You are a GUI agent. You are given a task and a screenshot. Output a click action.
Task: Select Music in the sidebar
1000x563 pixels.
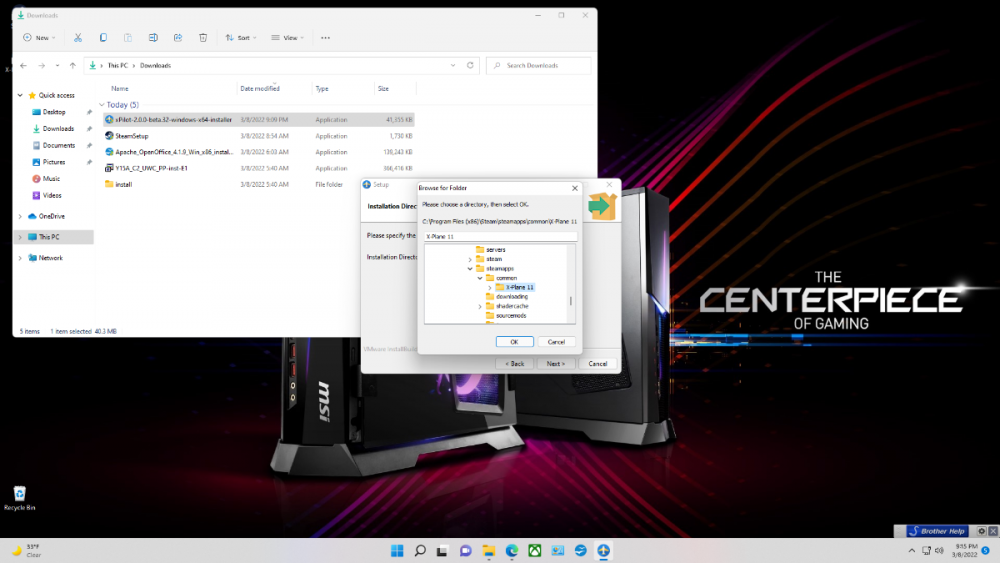point(51,179)
